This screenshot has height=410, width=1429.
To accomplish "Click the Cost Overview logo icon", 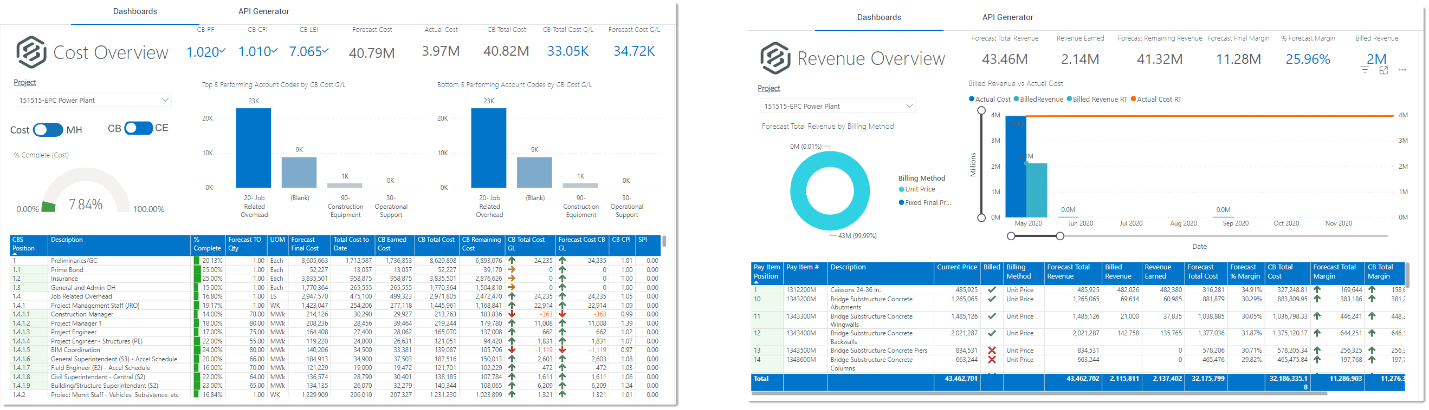I will click(x=31, y=51).
